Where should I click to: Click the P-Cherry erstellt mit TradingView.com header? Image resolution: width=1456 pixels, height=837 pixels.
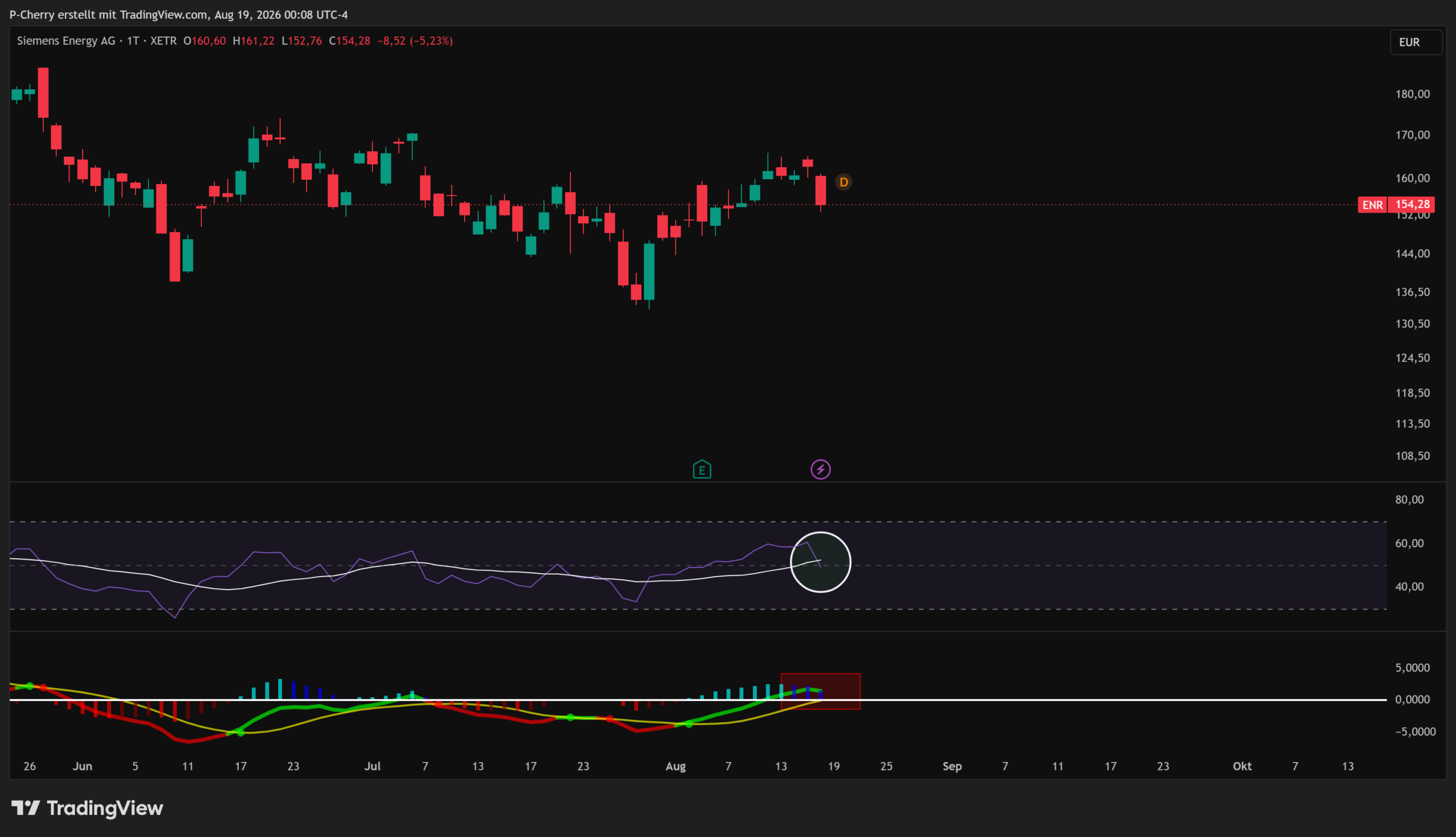click(178, 15)
